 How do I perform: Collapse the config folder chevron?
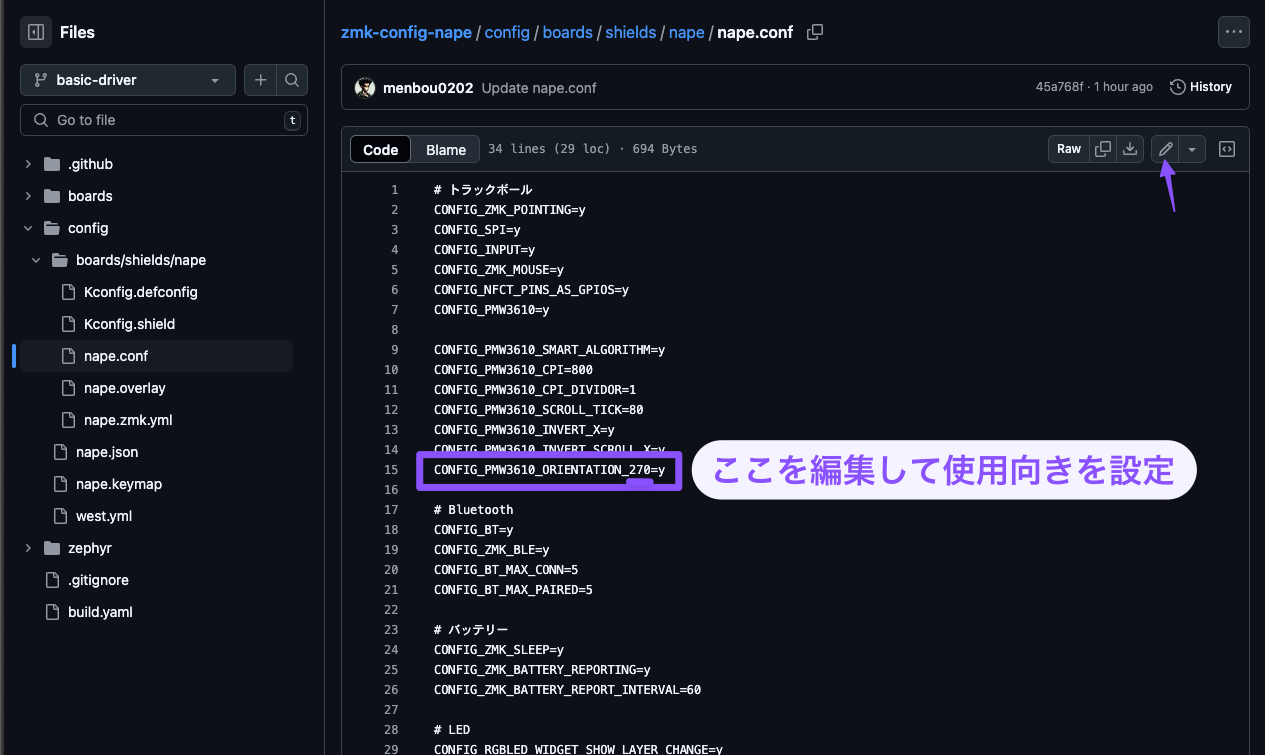[28, 228]
